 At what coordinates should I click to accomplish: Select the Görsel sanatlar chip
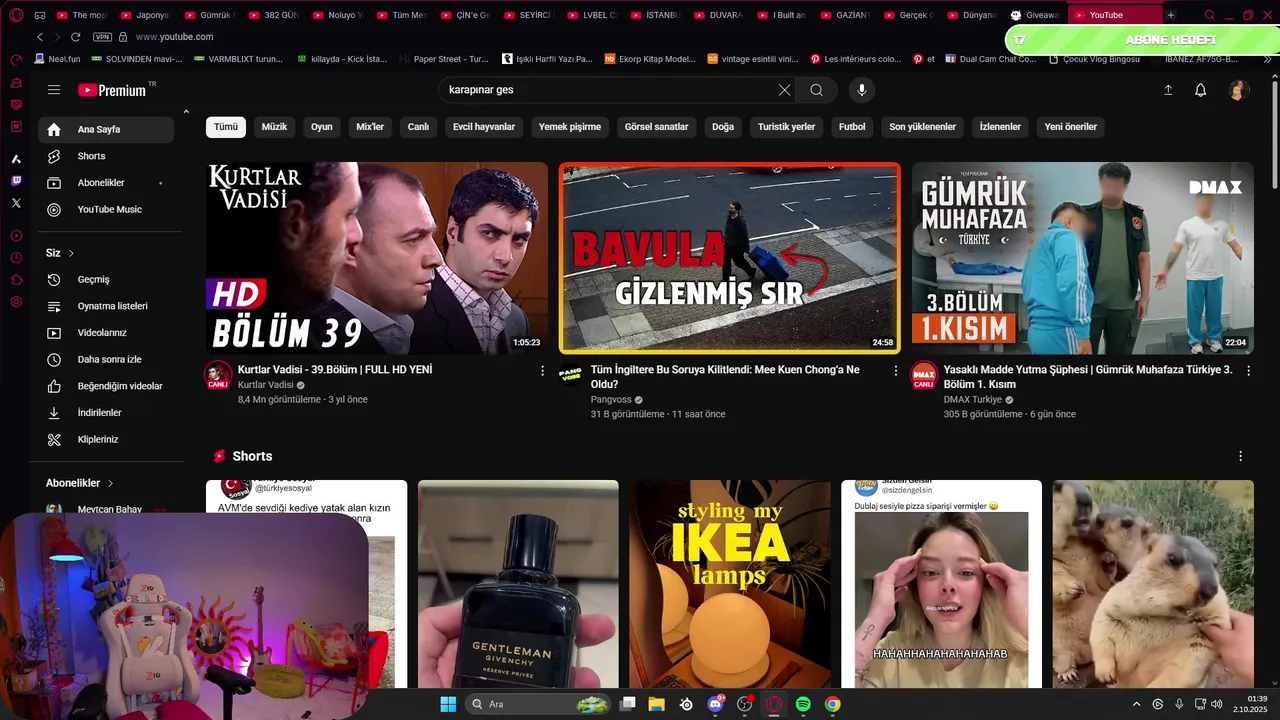point(656,127)
